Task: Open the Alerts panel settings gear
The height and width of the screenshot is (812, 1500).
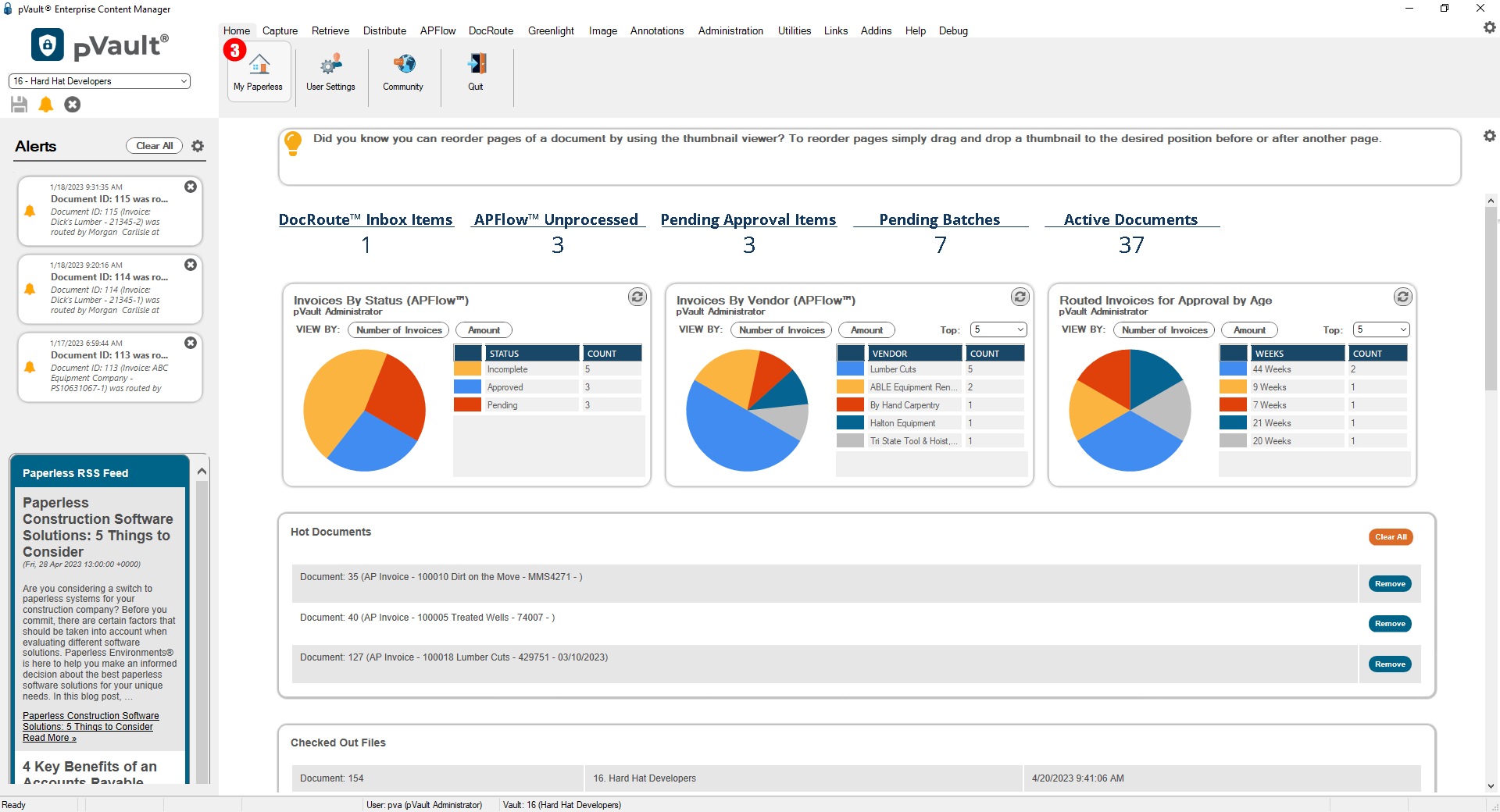Action: (198, 146)
